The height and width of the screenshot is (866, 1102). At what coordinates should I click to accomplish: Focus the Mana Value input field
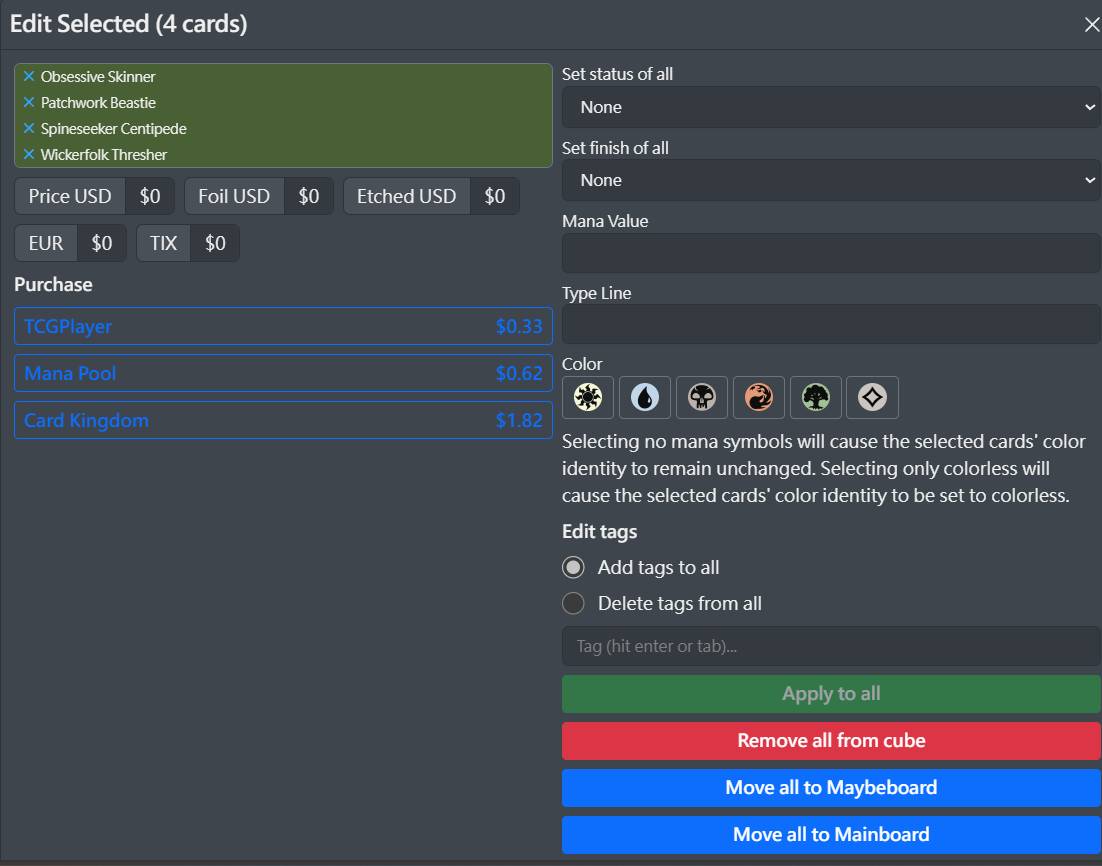click(x=831, y=253)
